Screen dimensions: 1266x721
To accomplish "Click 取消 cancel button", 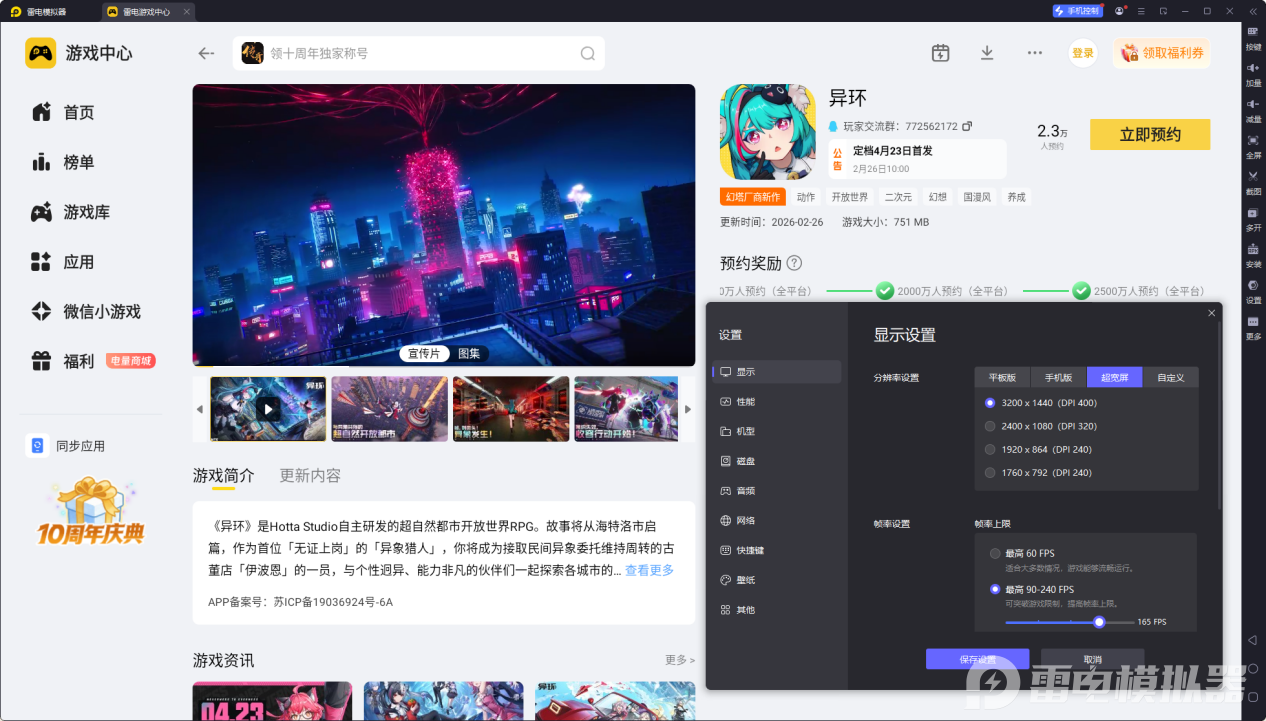I will coord(1092,659).
